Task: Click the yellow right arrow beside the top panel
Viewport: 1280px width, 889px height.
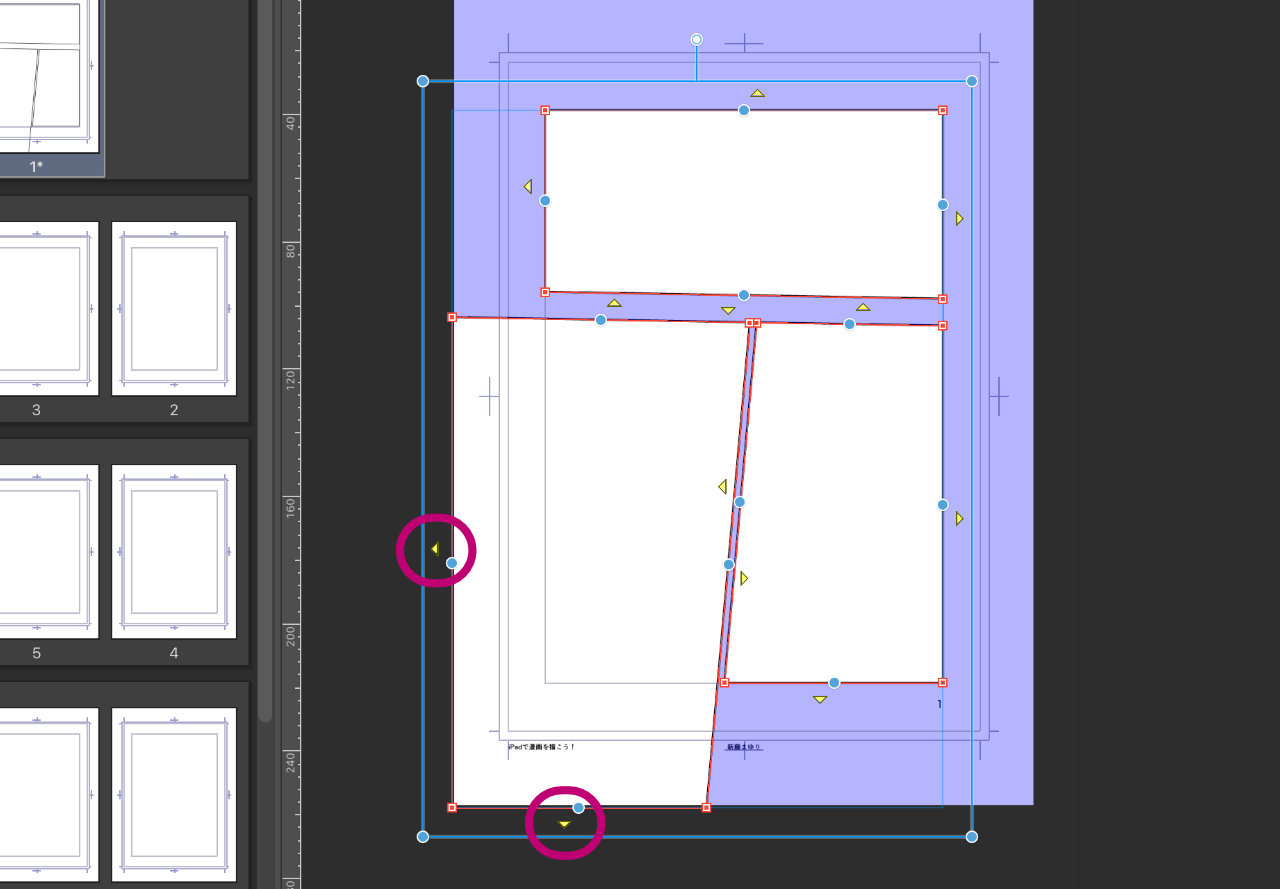Action: tap(959, 218)
